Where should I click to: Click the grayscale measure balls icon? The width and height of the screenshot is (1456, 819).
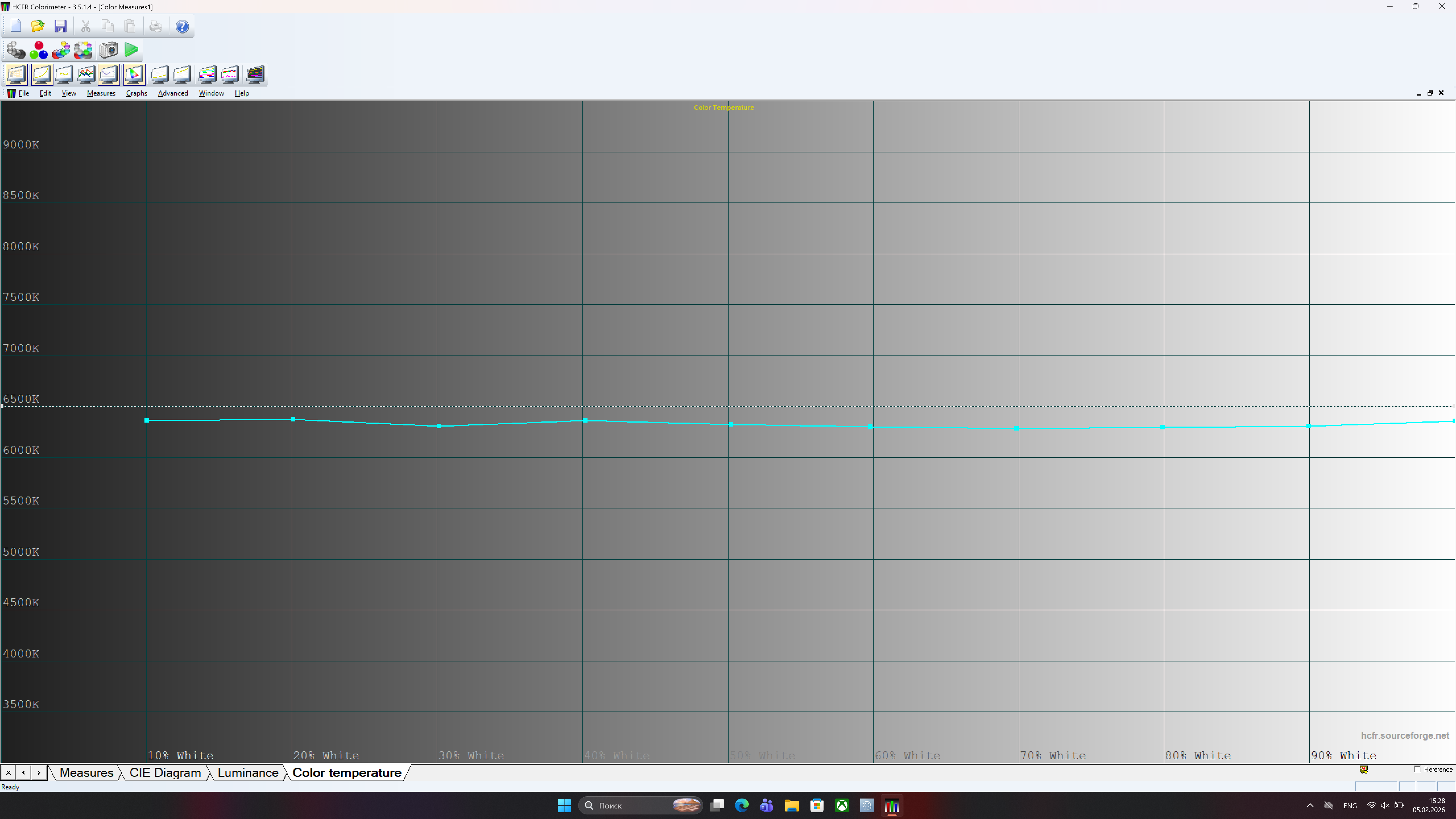click(16, 50)
